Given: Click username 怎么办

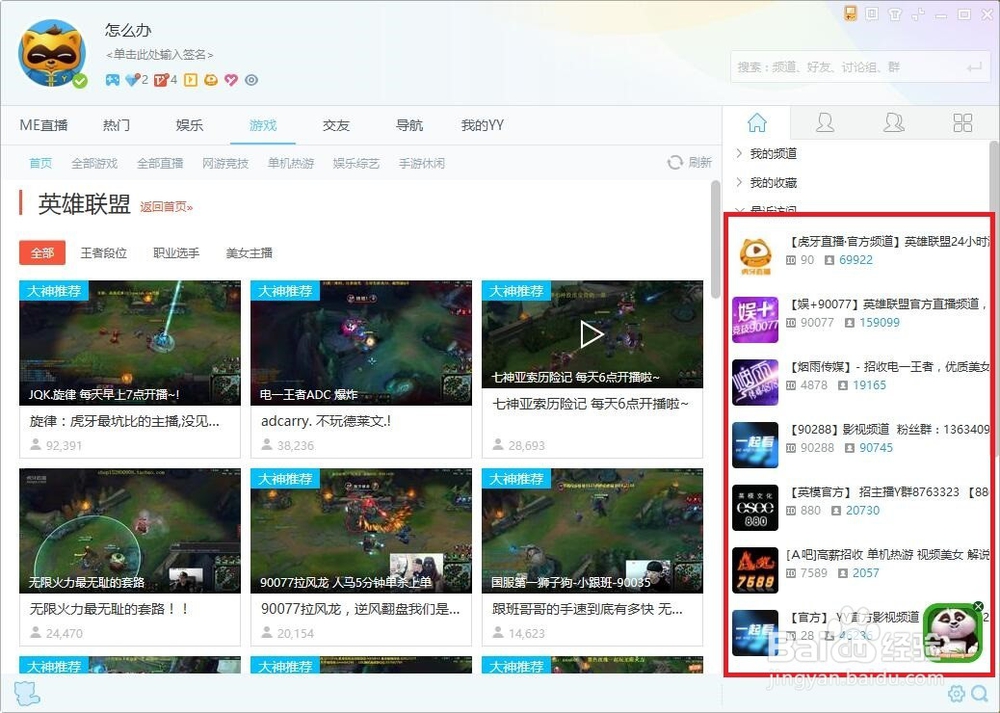Looking at the screenshot, I should tap(128, 30).
